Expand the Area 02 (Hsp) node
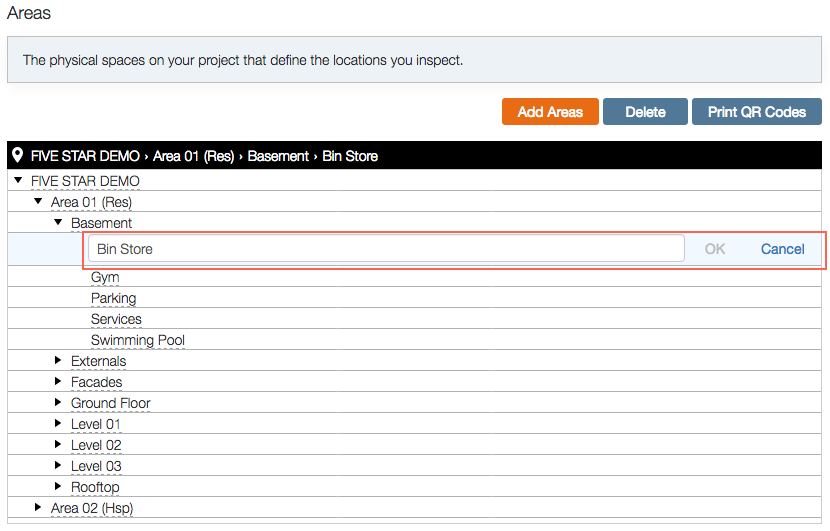This screenshot has height=531, width=830. (x=38, y=507)
